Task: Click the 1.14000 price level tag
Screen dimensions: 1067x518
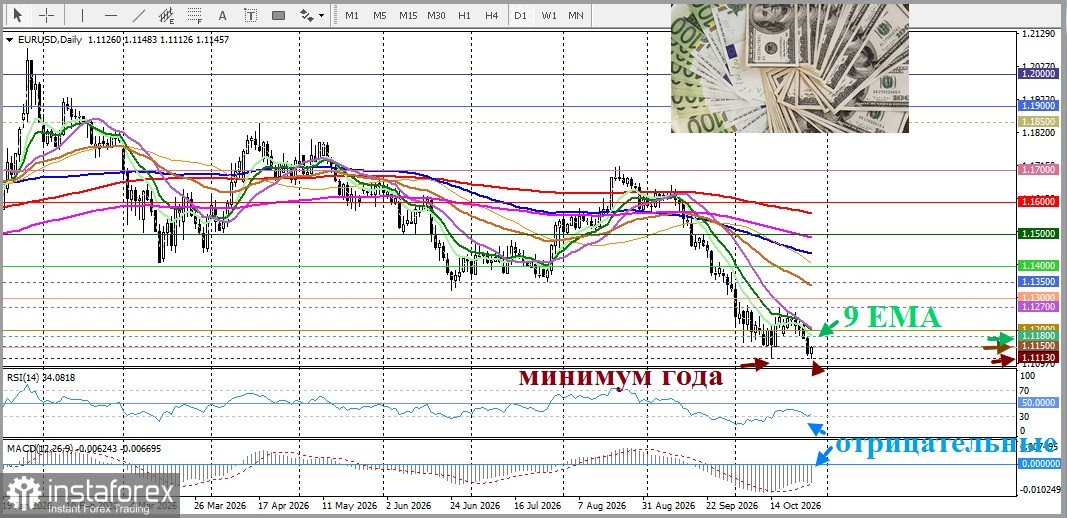Action: [x=1038, y=265]
